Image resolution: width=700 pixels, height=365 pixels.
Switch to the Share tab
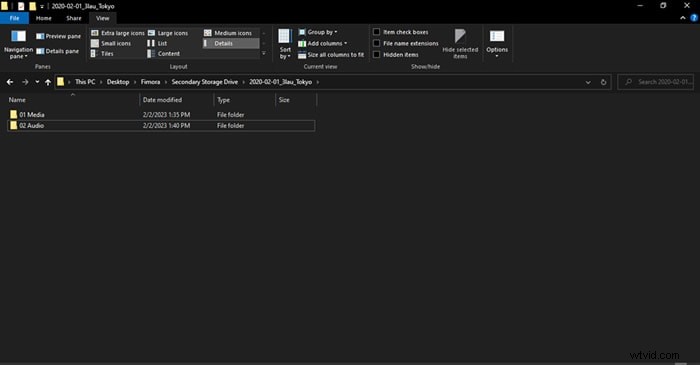point(74,18)
